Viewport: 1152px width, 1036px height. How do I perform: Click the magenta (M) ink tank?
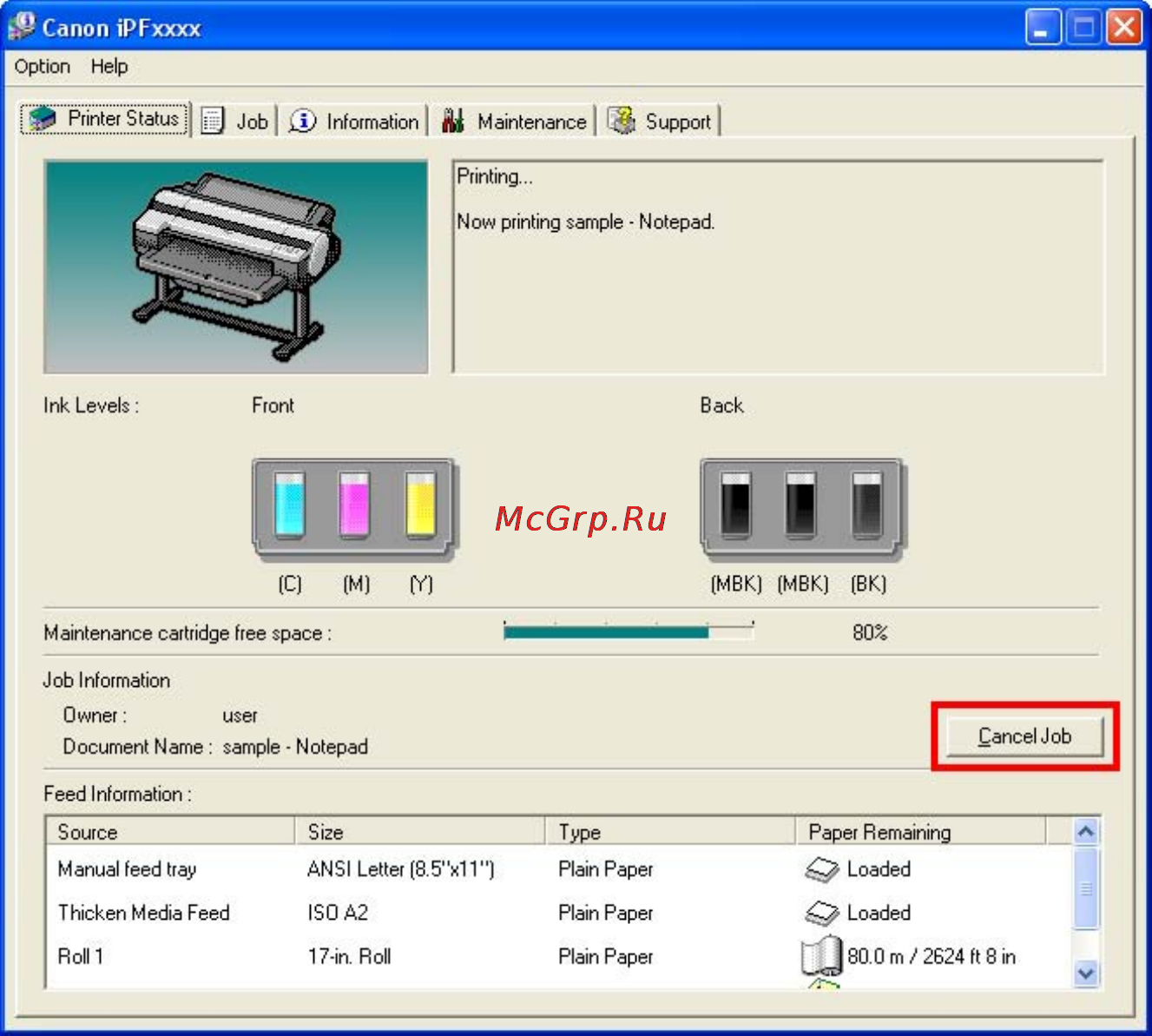tap(354, 505)
